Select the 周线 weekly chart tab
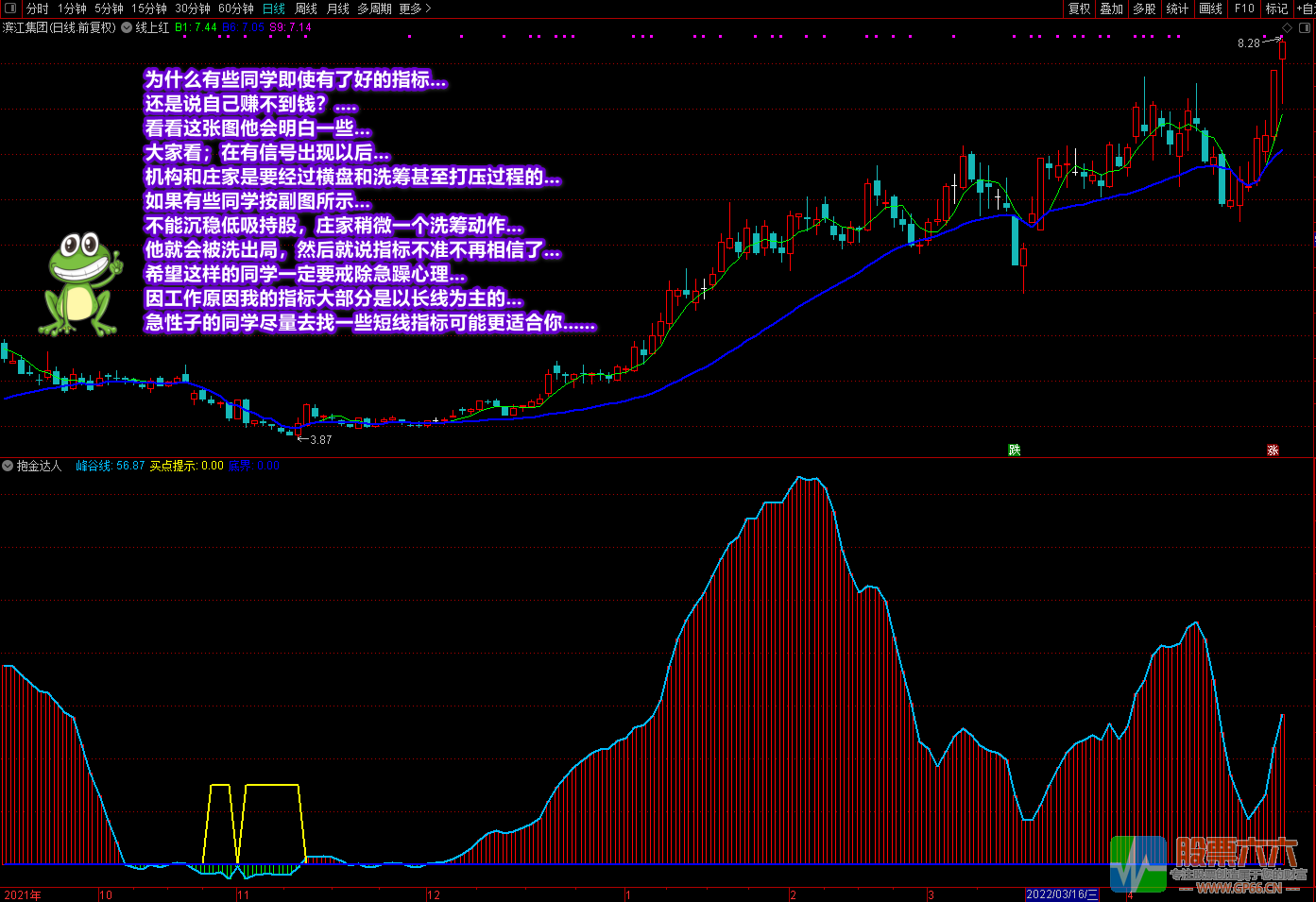The height and width of the screenshot is (902, 1316). click(306, 9)
